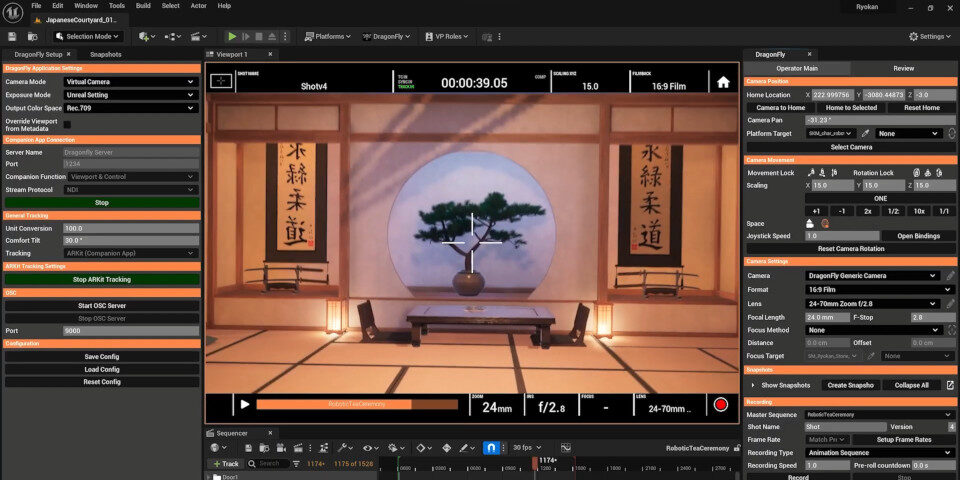Open the Platforms dropdown in toolbar
Screen dimensions: 960x480
(327, 36)
